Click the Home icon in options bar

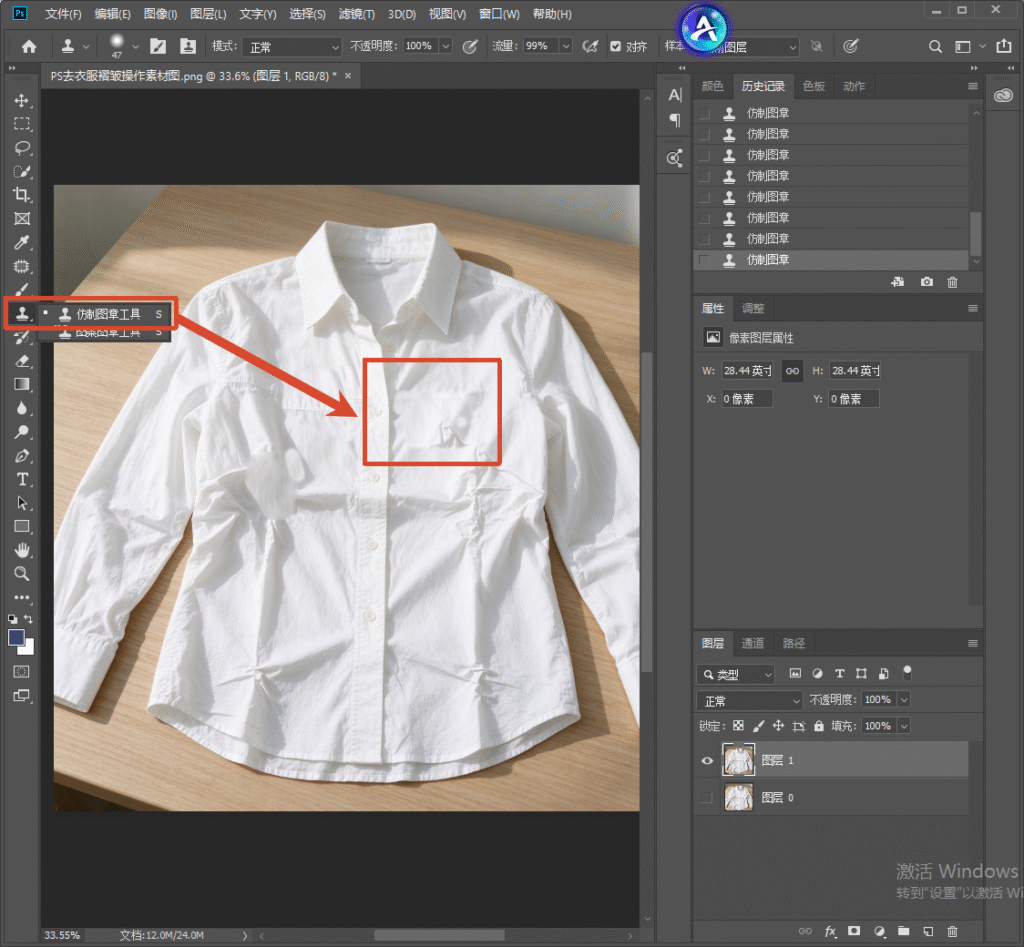[29, 46]
